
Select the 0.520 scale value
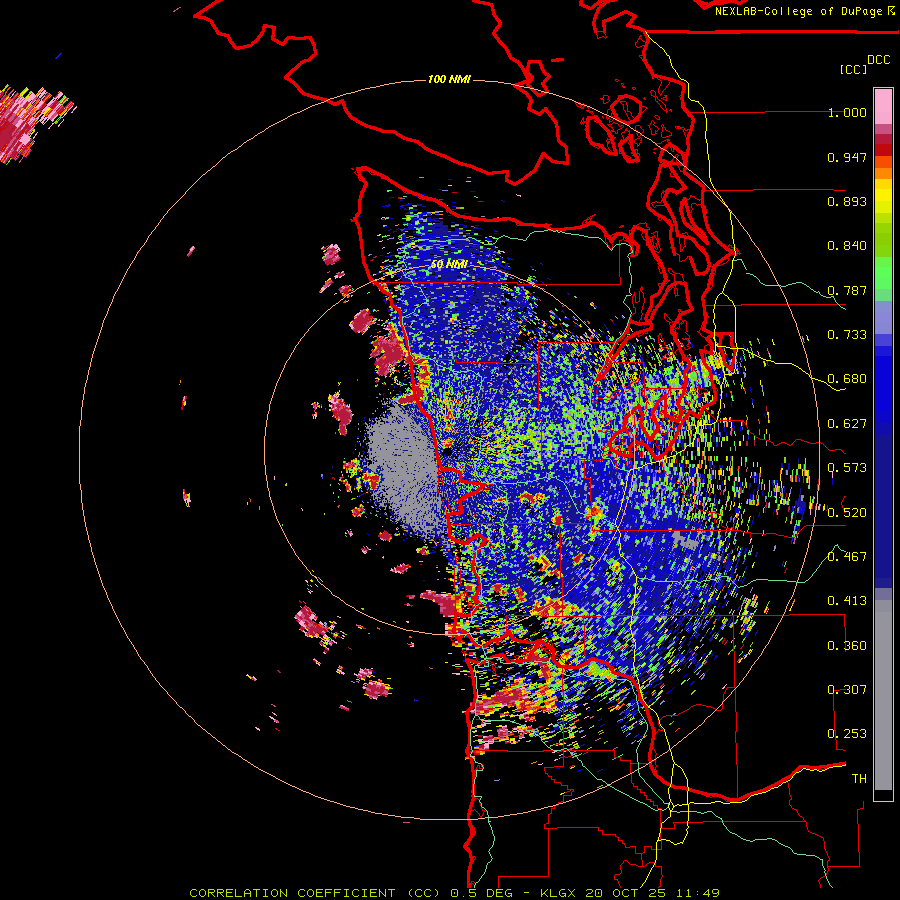tap(847, 513)
